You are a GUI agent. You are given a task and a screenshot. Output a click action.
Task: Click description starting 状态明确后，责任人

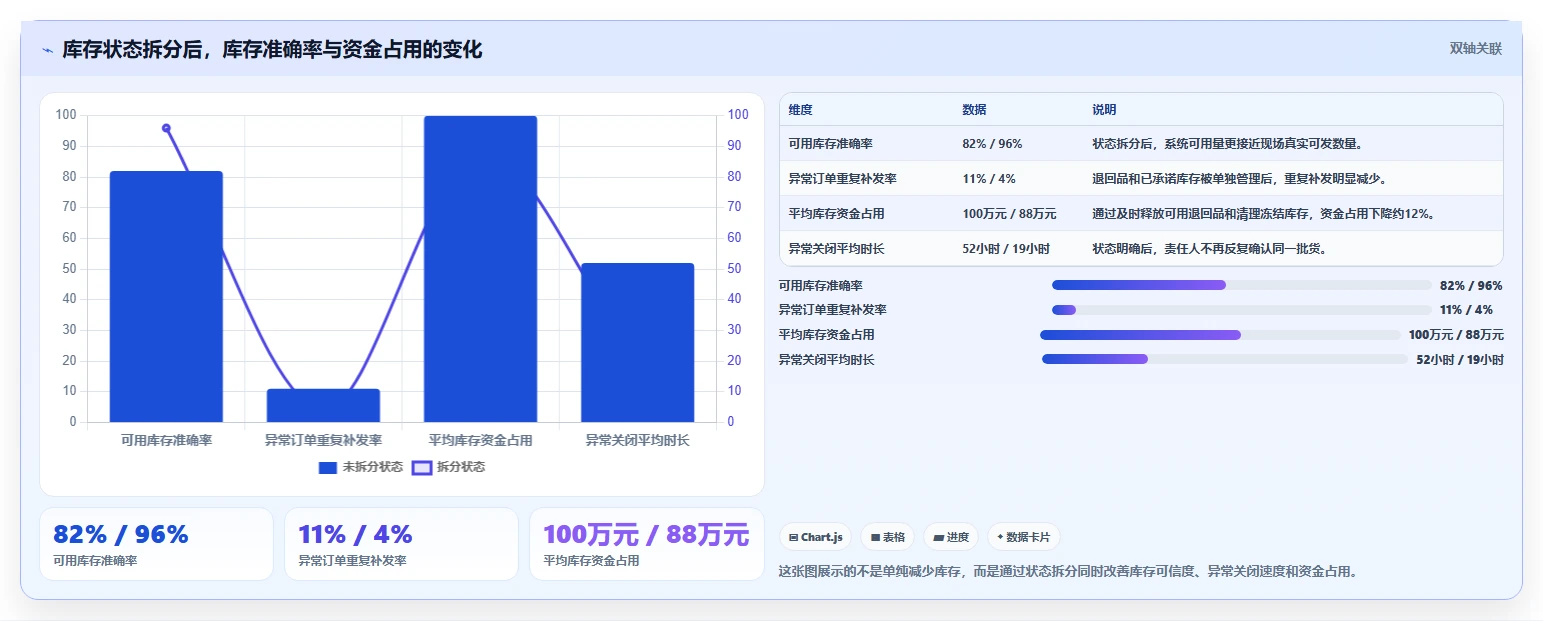[x=1209, y=249]
